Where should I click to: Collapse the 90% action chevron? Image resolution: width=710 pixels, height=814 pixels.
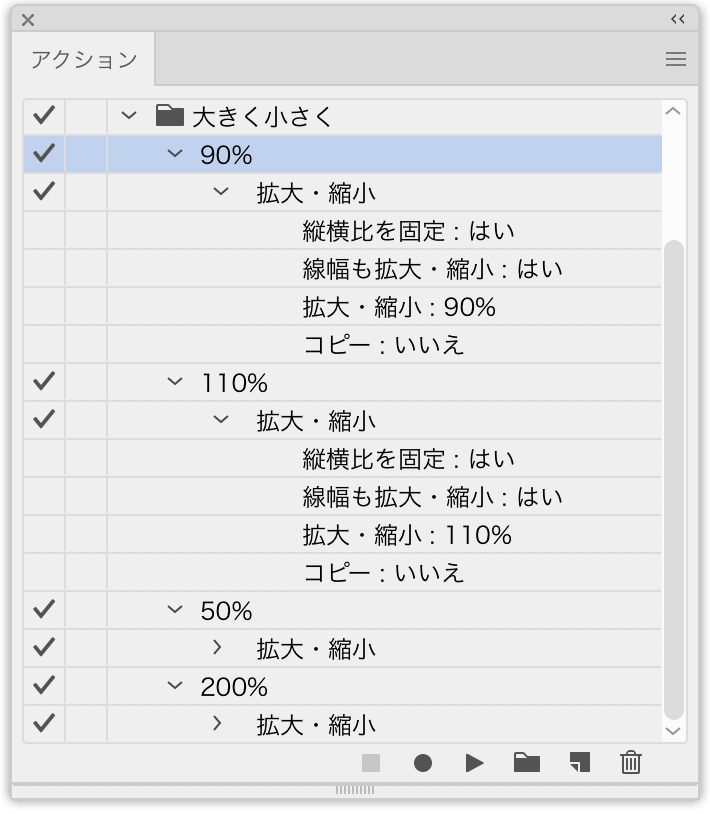click(176, 154)
